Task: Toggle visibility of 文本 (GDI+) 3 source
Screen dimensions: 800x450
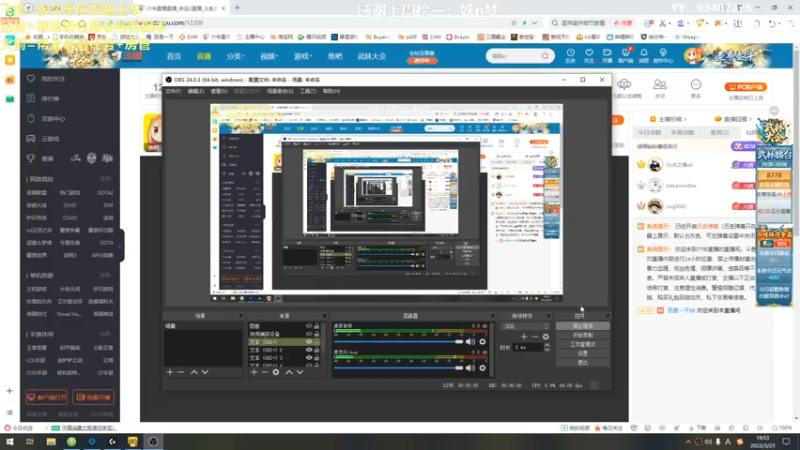Action: tap(309, 358)
